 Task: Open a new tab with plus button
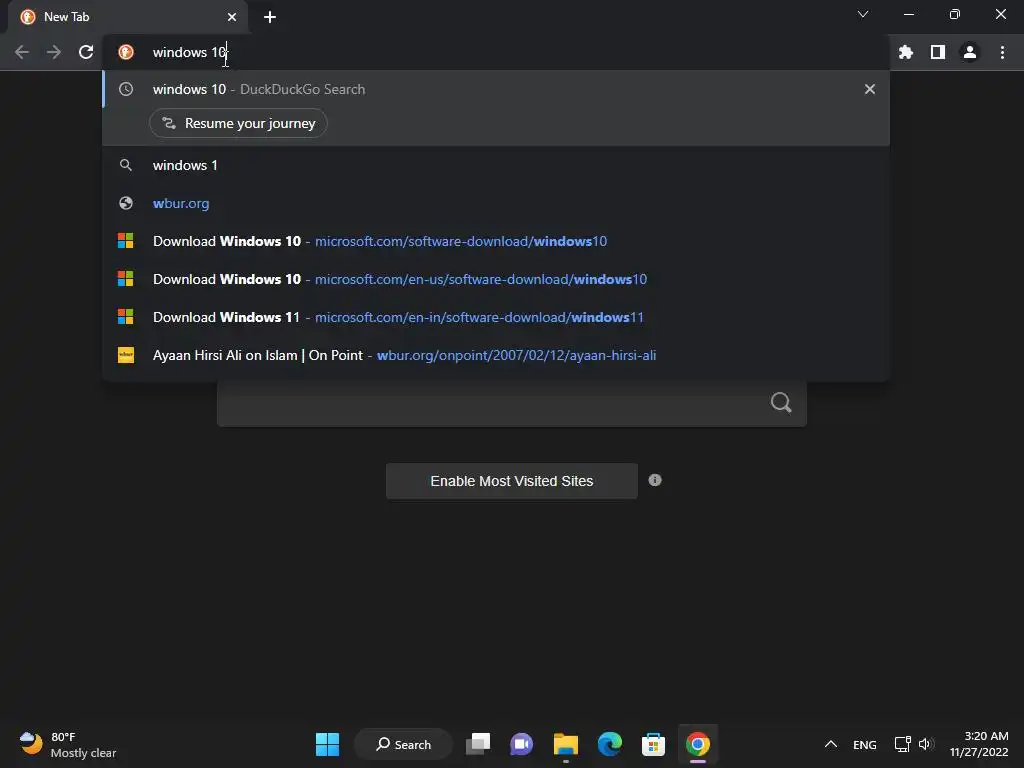(x=270, y=17)
